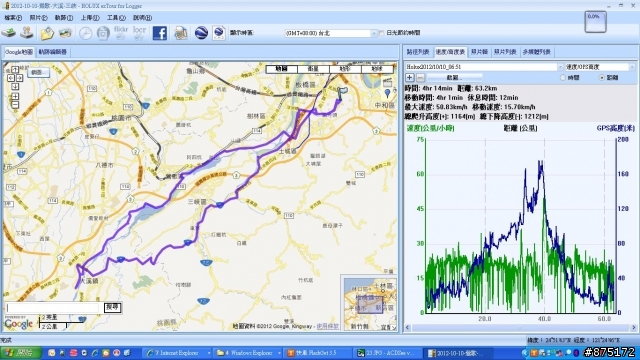Image resolution: width=640 pixels, height=360 pixels.
Task: Click the ACDSee taskbar button
Action: (387, 353)
